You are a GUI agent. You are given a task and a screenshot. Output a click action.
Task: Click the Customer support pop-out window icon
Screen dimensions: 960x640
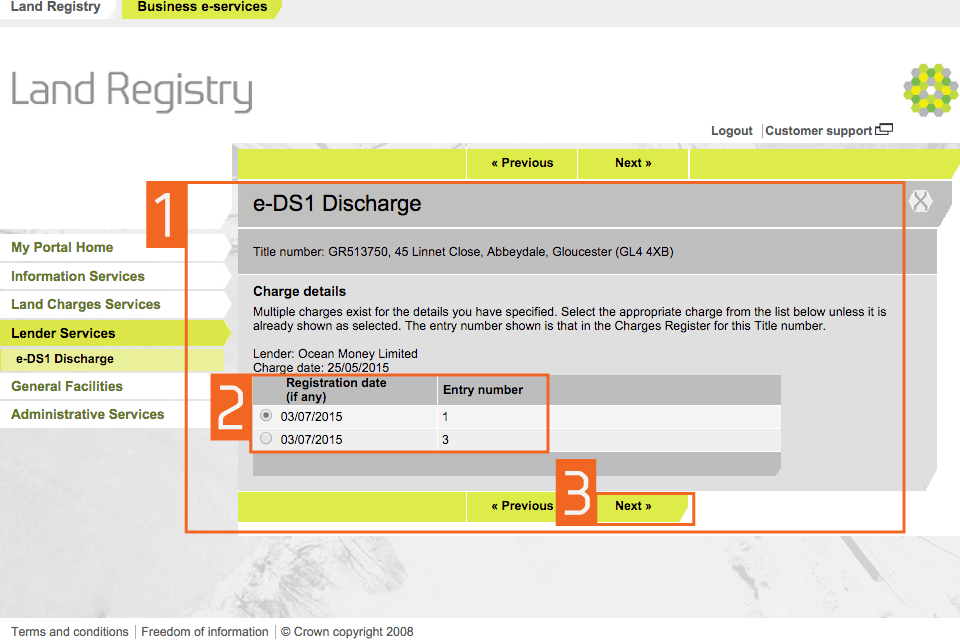pyautogui.click(x=884, y=130)
